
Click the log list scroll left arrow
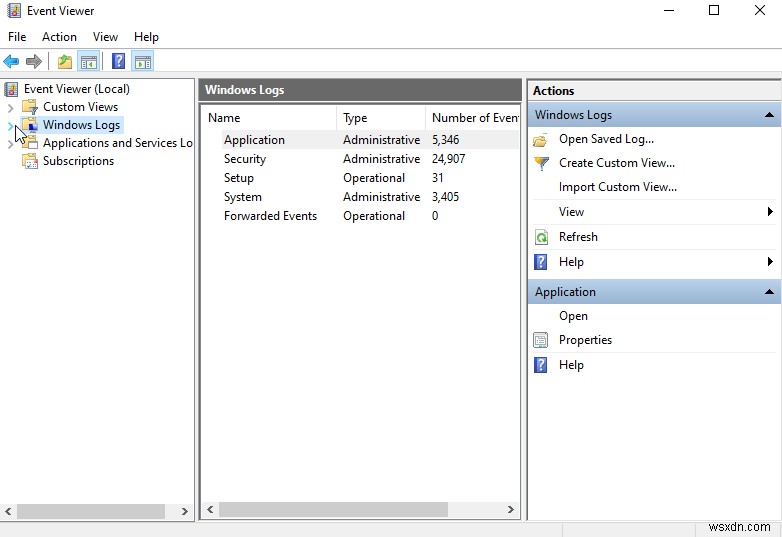pyautogui.click(x=210, y=510)
